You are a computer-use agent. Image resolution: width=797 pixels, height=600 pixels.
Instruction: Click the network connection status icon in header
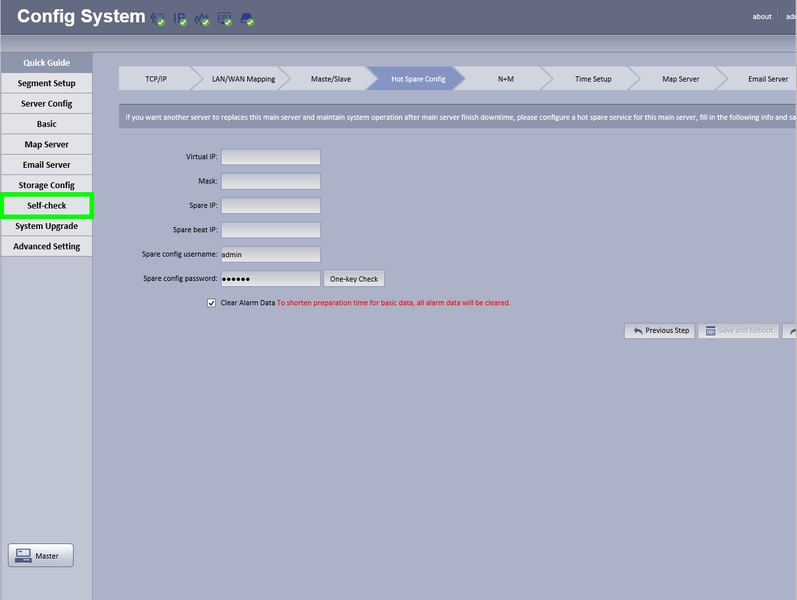[158, 19]
